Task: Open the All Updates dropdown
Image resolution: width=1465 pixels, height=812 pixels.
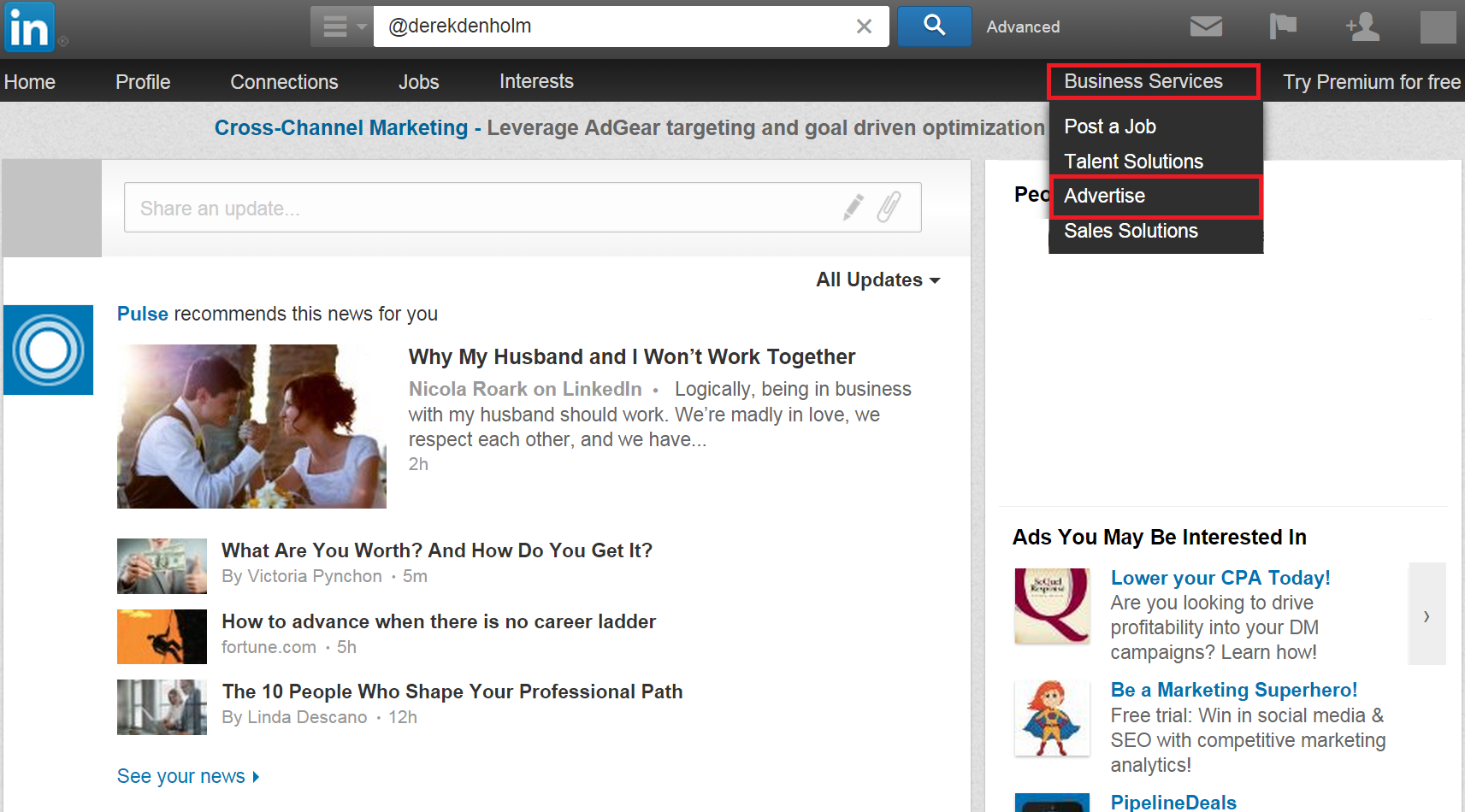Action: pos(877,279)
